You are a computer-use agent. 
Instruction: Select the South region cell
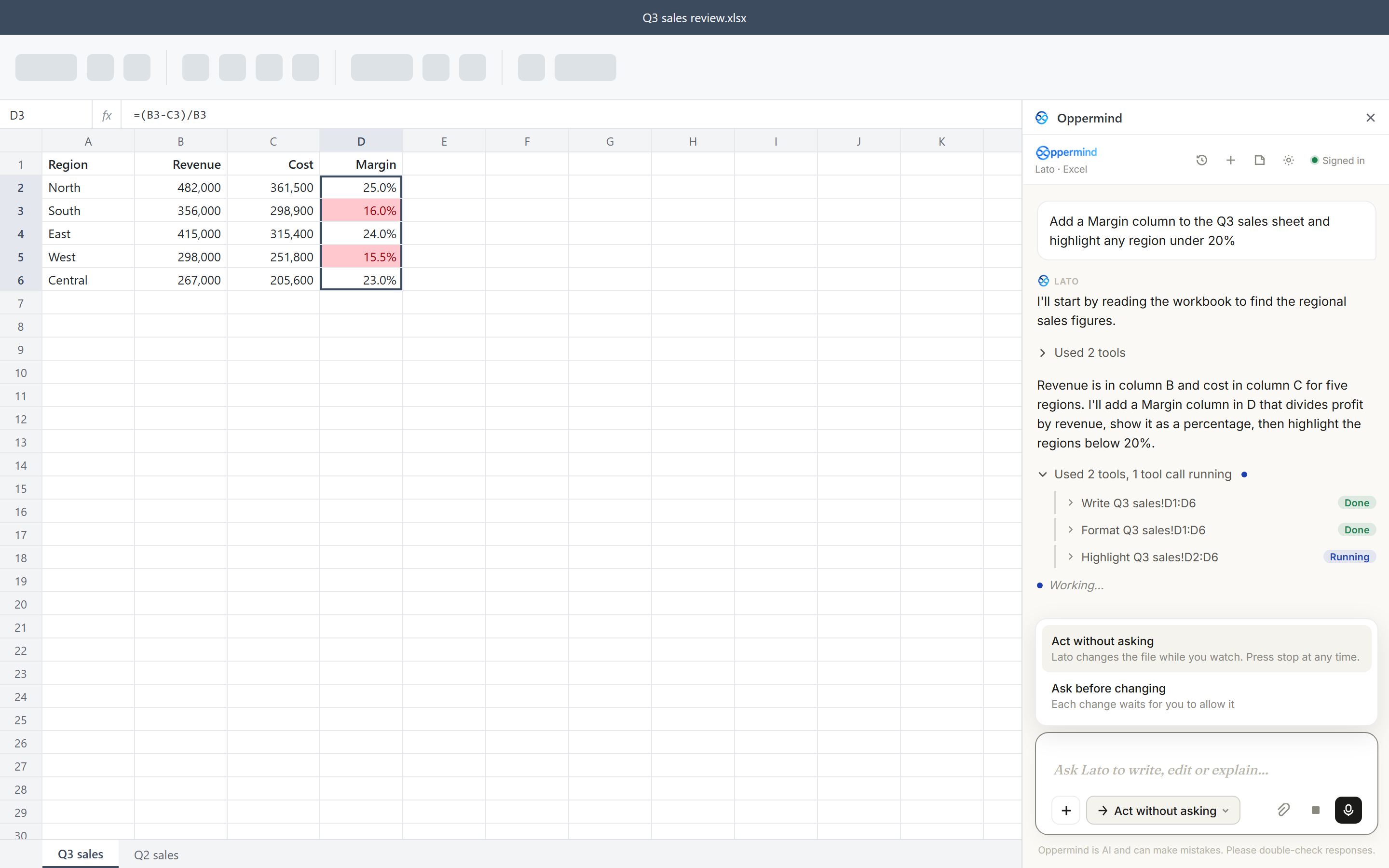[x=88, y=211]
